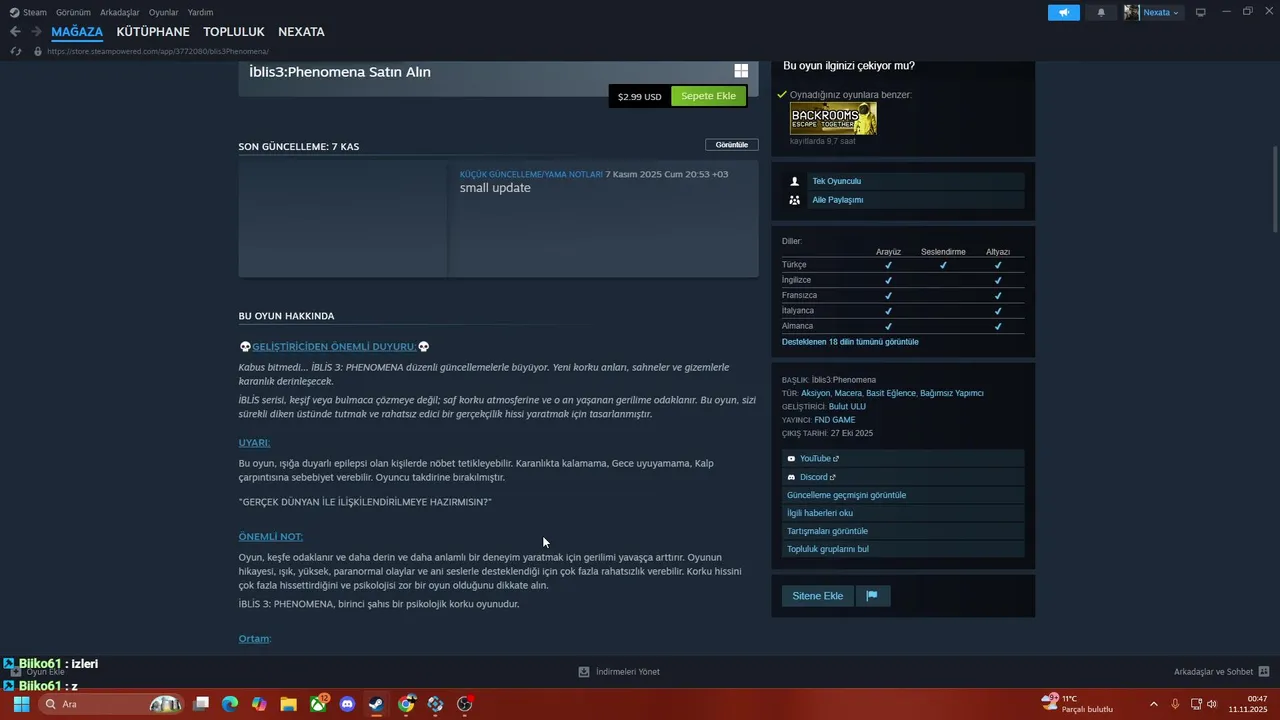Click the Sitene Ekle button
The height and width of the screenshot is (720, 1280).
(818, 596)
